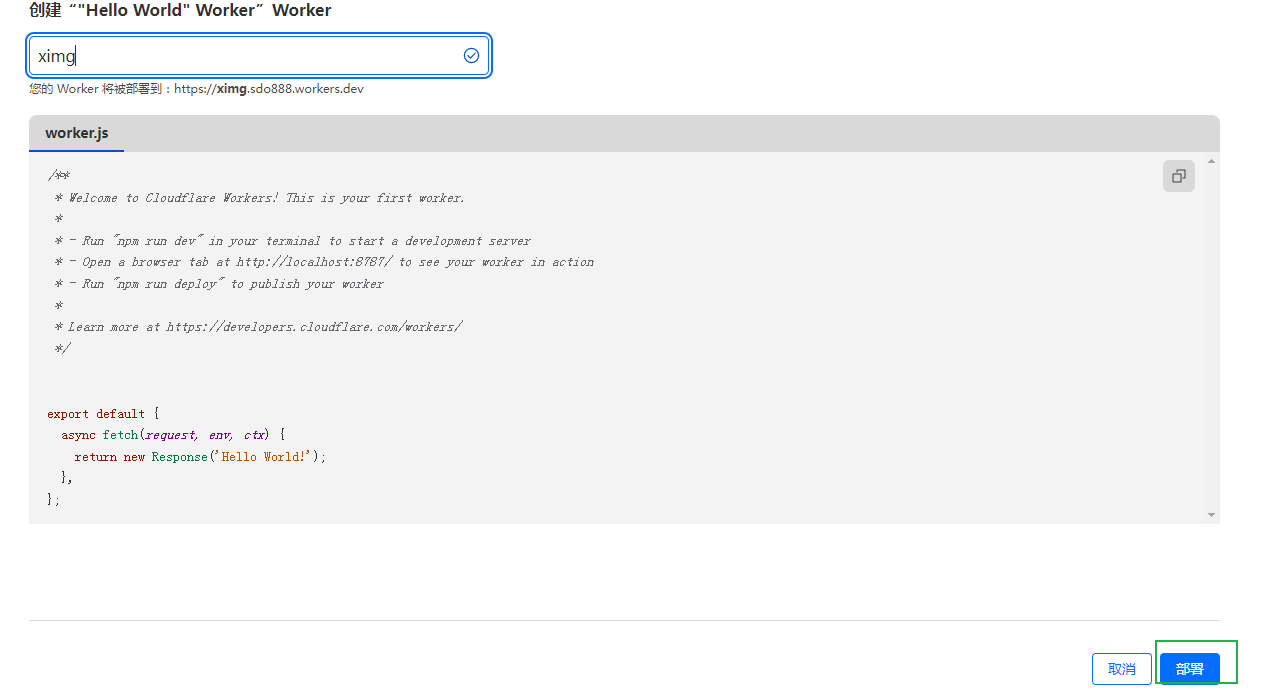Click the "npm run dev" comment line
Viewport: 1279px width, 690px height.
tap(293, 240)
